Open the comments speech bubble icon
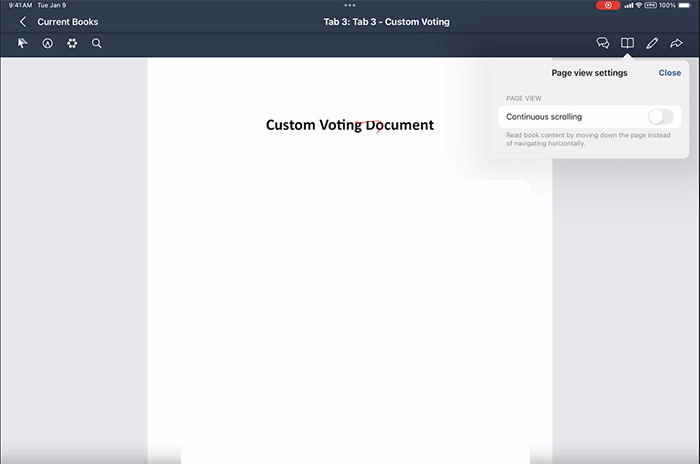This screenshot has width=700, height=464. (x=603, y=44)
